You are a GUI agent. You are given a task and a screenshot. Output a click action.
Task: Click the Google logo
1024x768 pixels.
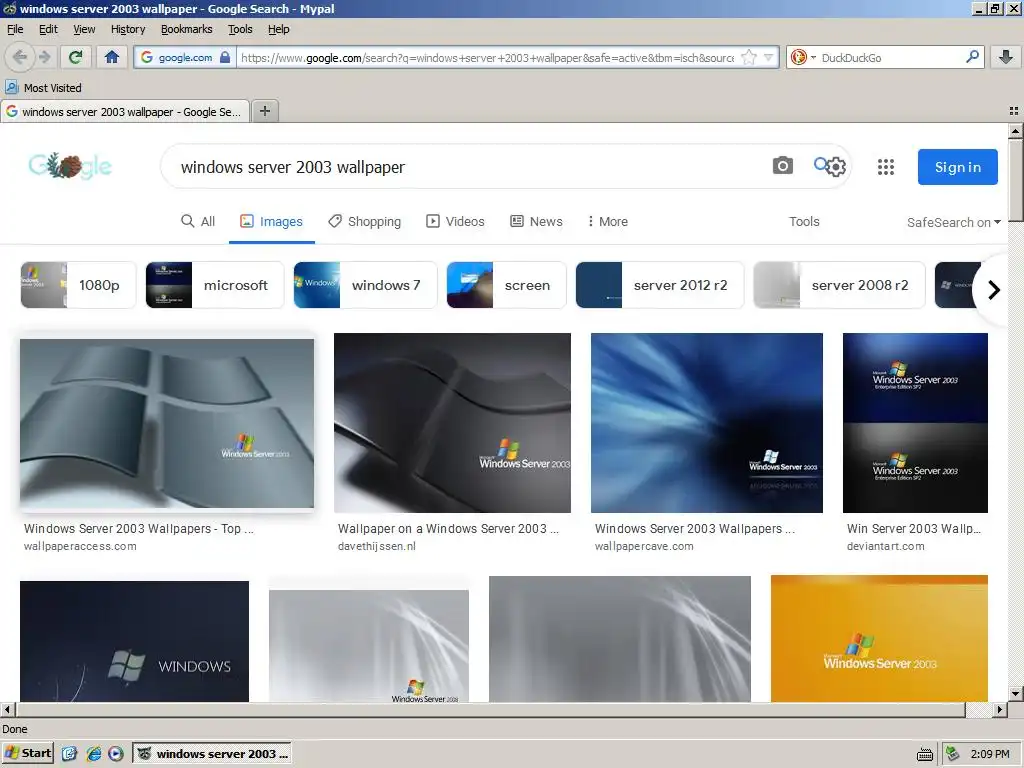tap(71, 166)
